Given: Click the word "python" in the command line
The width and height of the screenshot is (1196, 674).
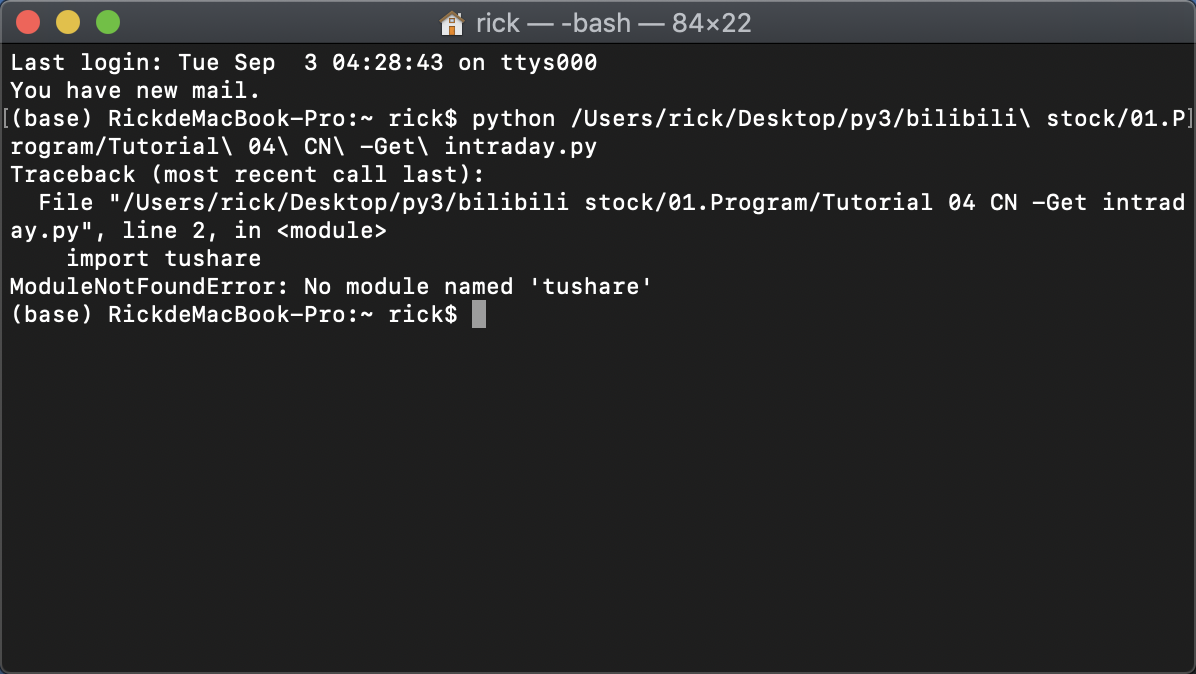Looking at the screenshot, I should tap(513, 119).
